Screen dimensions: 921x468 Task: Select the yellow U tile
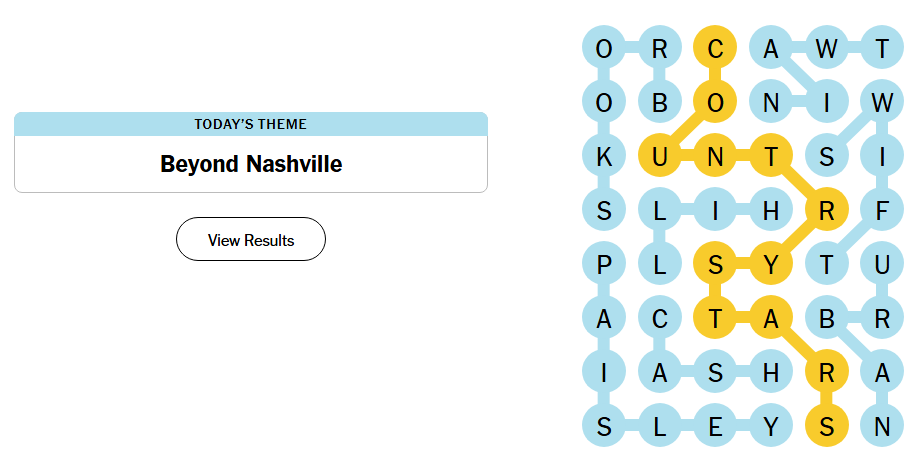point(660,156)
